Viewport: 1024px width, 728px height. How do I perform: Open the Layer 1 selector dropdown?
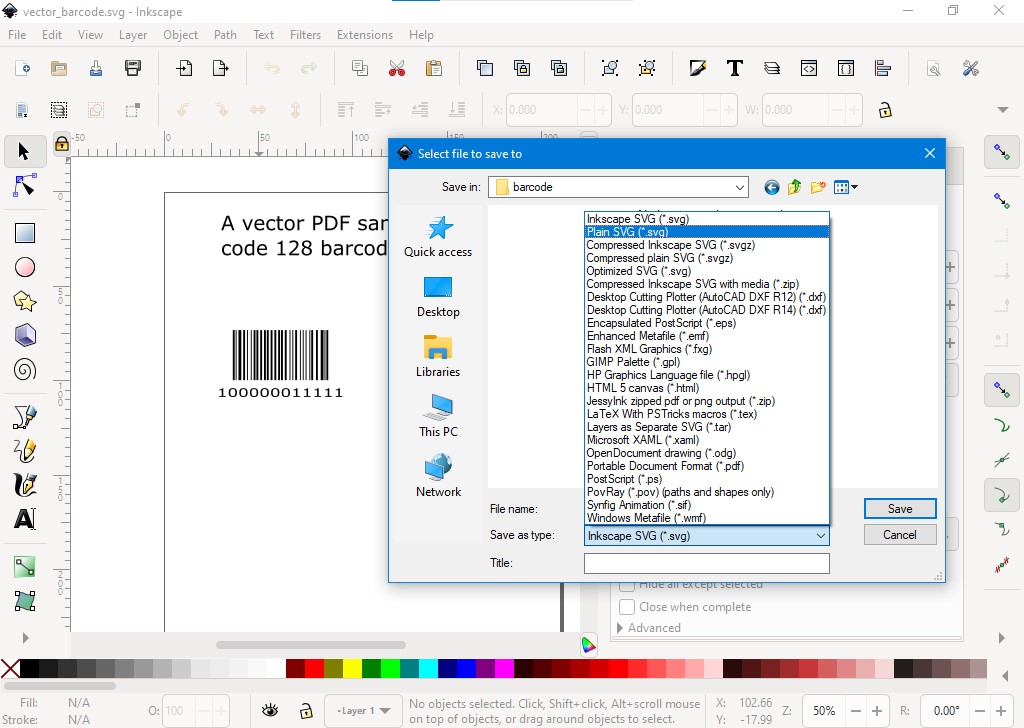point(363,711)
